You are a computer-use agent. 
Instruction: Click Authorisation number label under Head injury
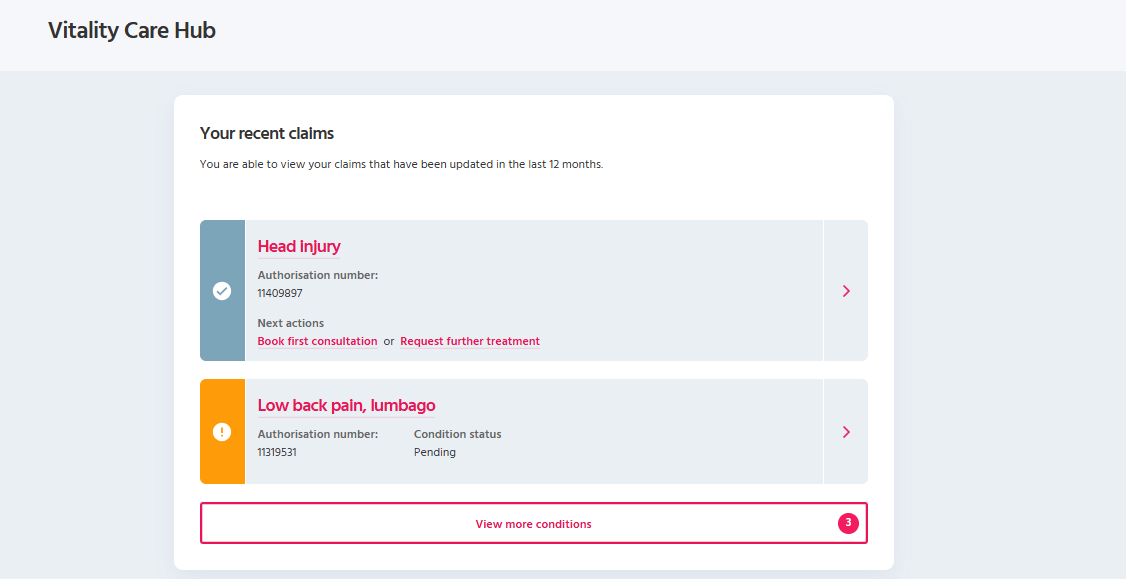click(x=317, y=275)
